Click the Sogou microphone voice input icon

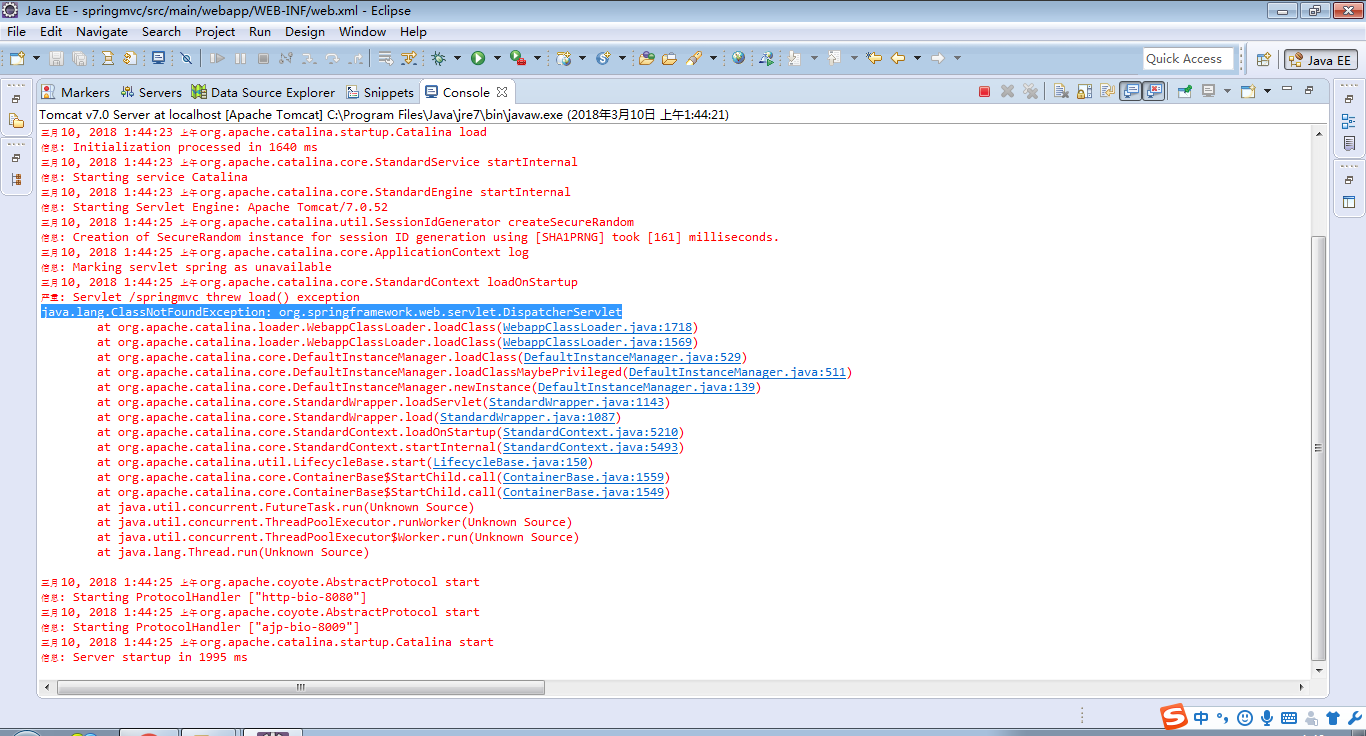[1267, 718]
